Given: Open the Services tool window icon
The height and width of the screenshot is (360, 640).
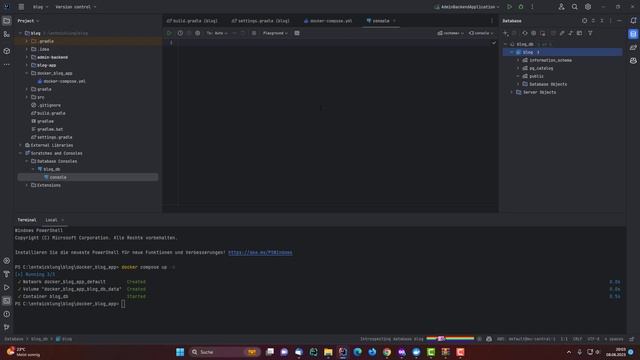Looking at the screenshot, I should tap(7, 261).
